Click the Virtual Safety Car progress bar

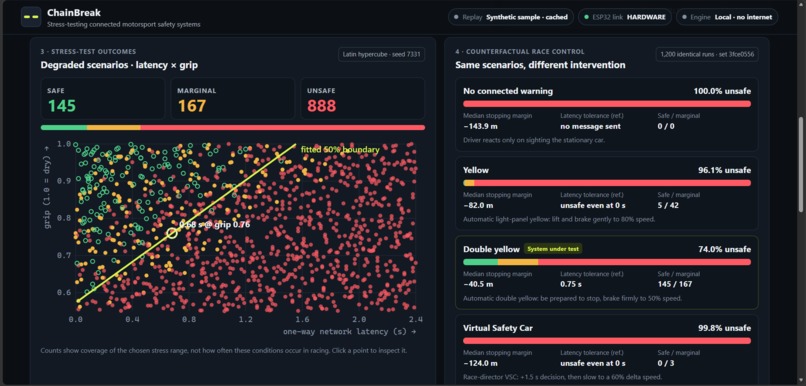tap(607, 341)
